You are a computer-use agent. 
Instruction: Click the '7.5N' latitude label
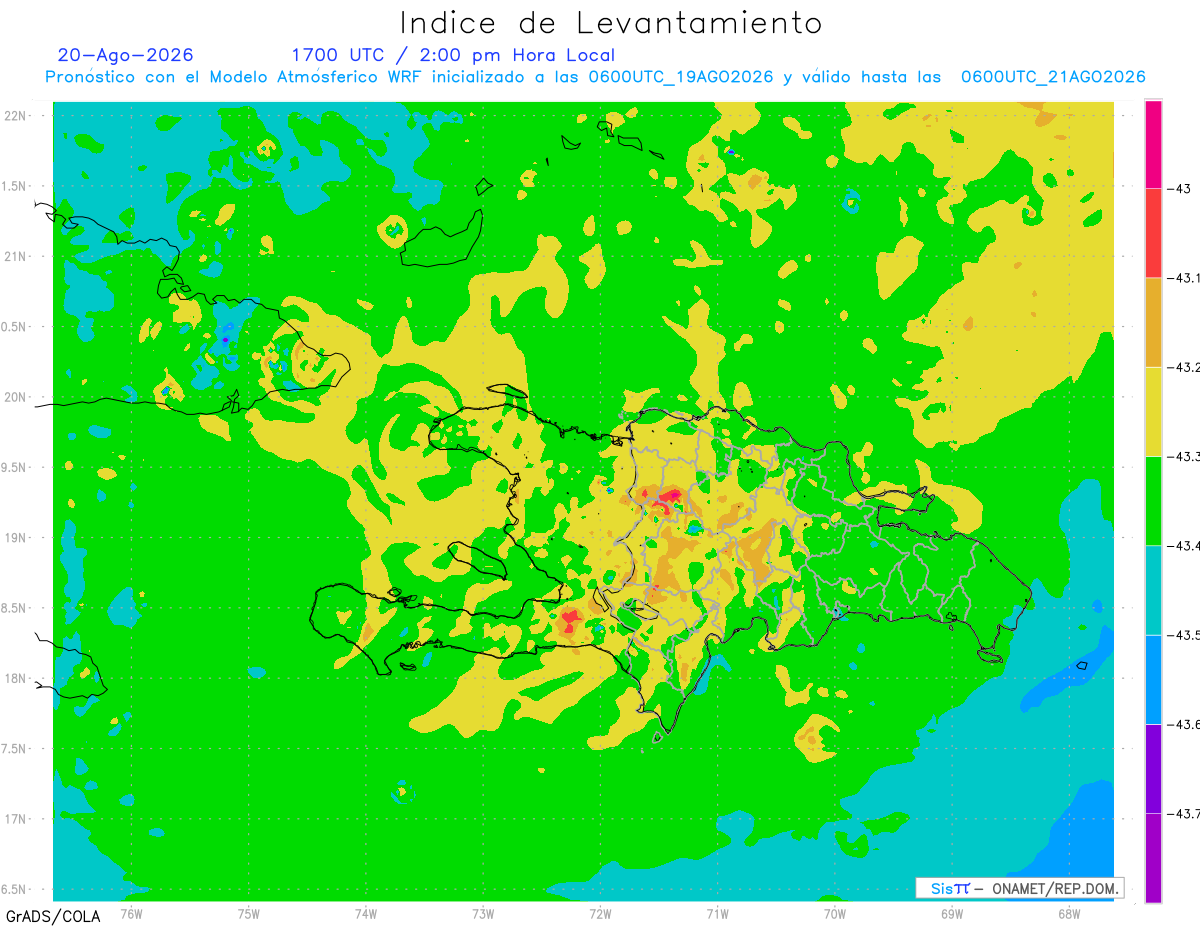(15, 749)
